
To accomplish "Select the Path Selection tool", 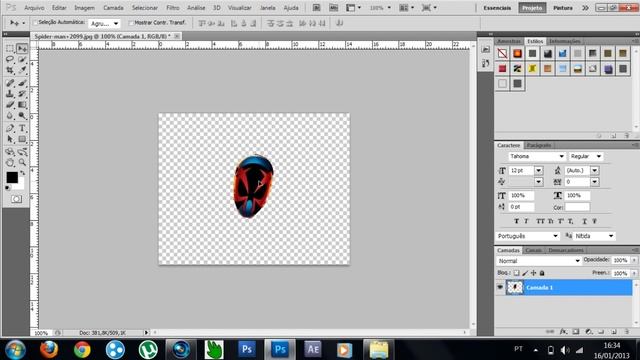I will point(10,140).
